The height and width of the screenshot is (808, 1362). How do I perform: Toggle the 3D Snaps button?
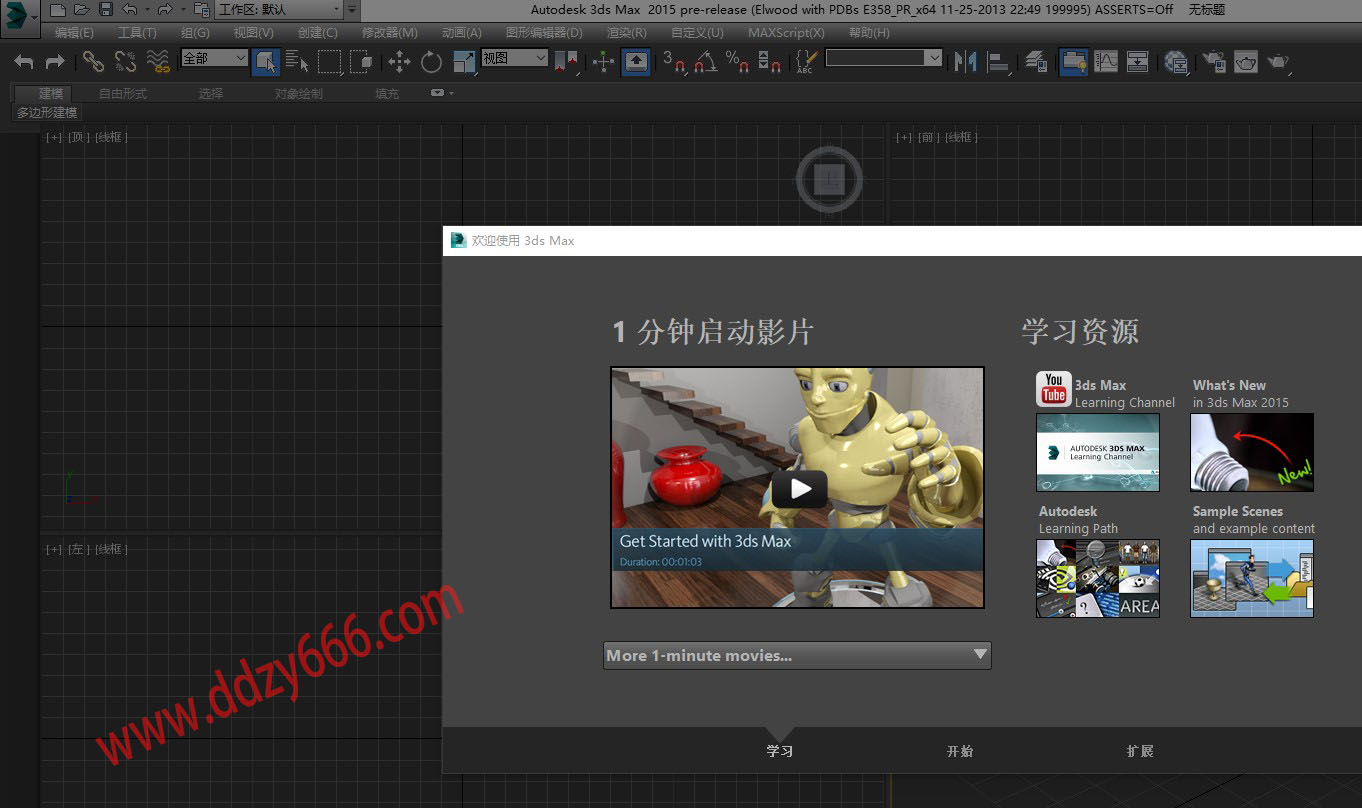pos(674,62)
